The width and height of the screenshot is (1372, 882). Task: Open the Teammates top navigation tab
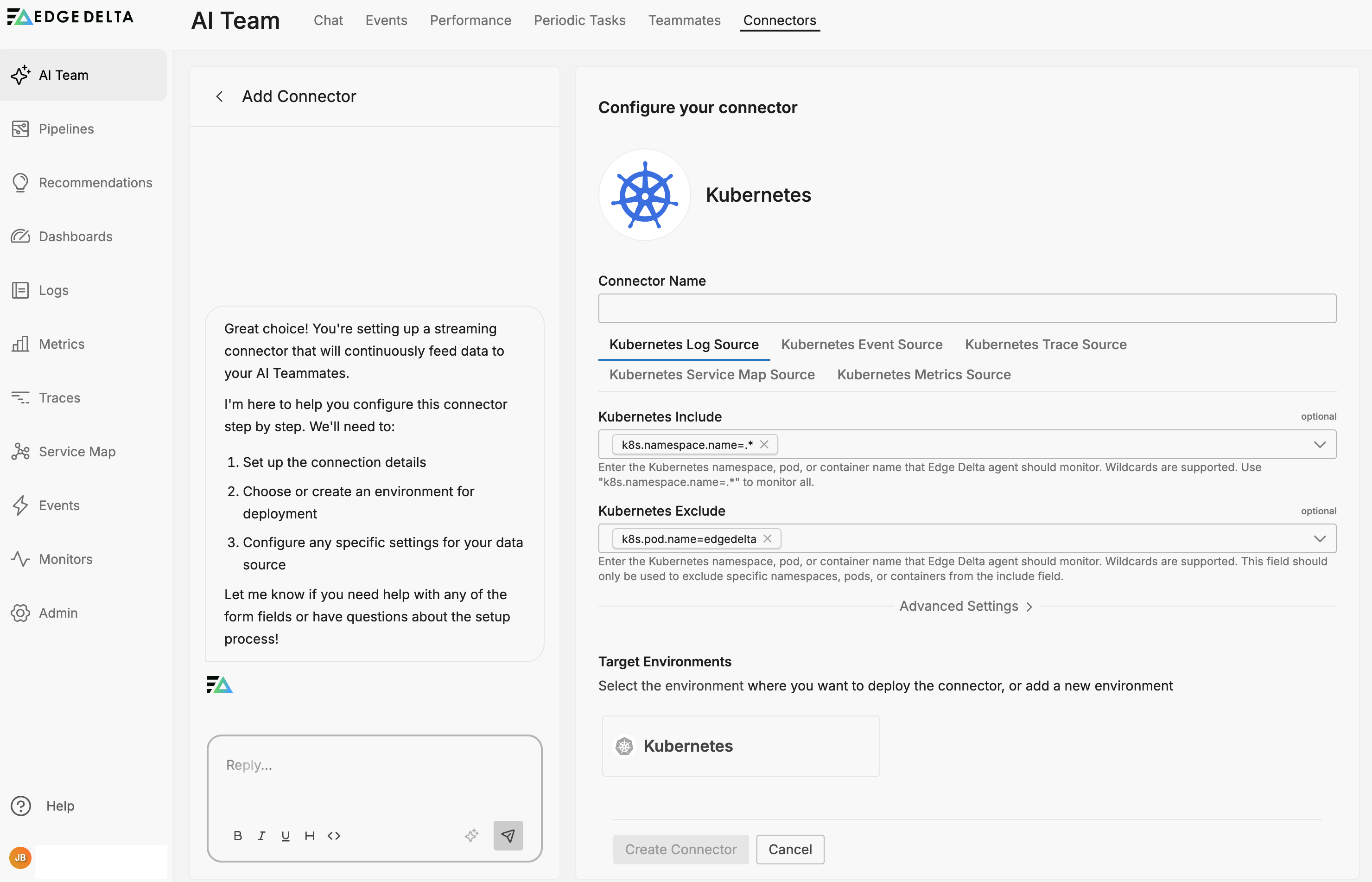pos(684,20)
